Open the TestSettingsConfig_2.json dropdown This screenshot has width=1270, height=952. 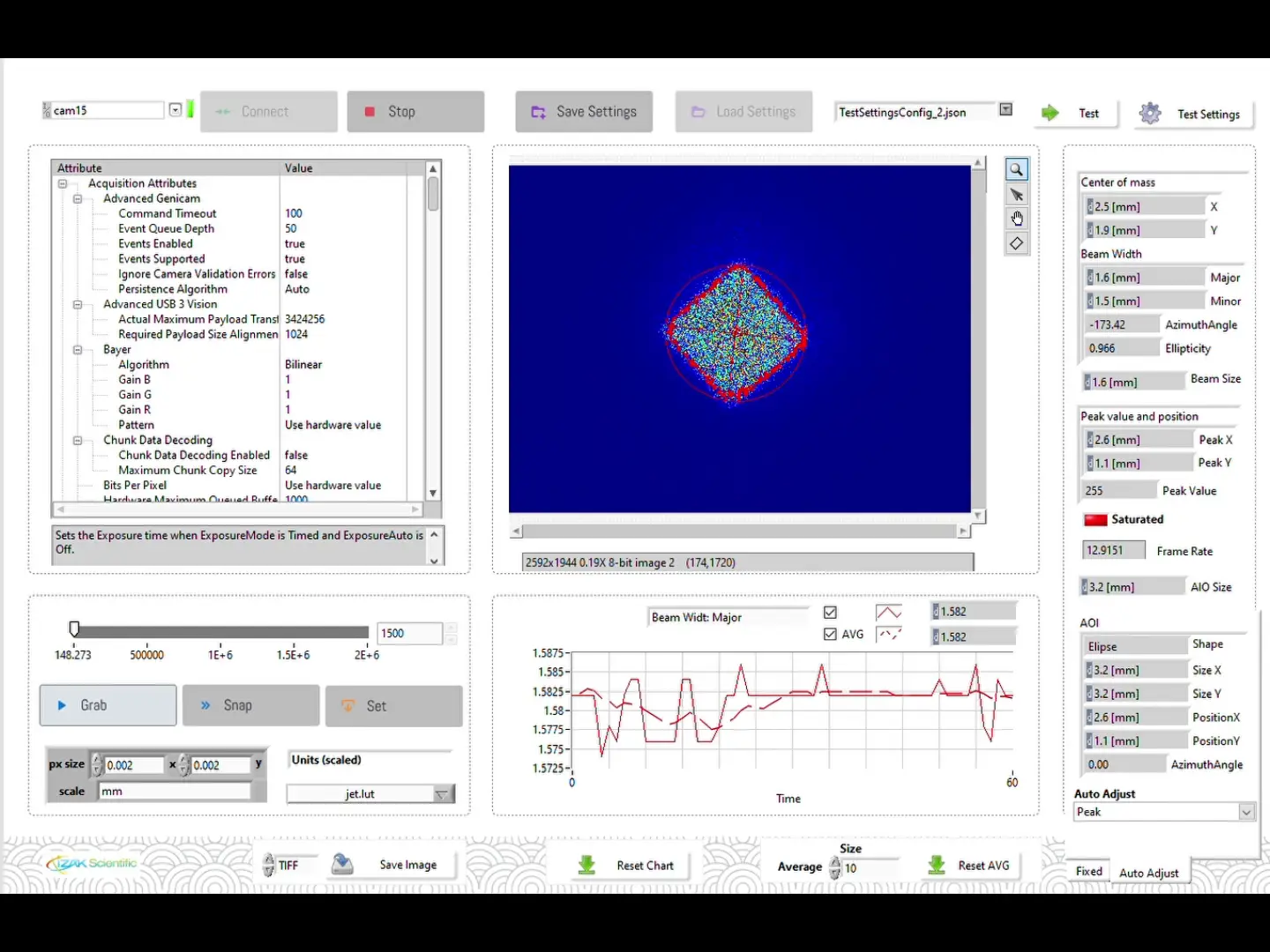(x=1005, y=108)
